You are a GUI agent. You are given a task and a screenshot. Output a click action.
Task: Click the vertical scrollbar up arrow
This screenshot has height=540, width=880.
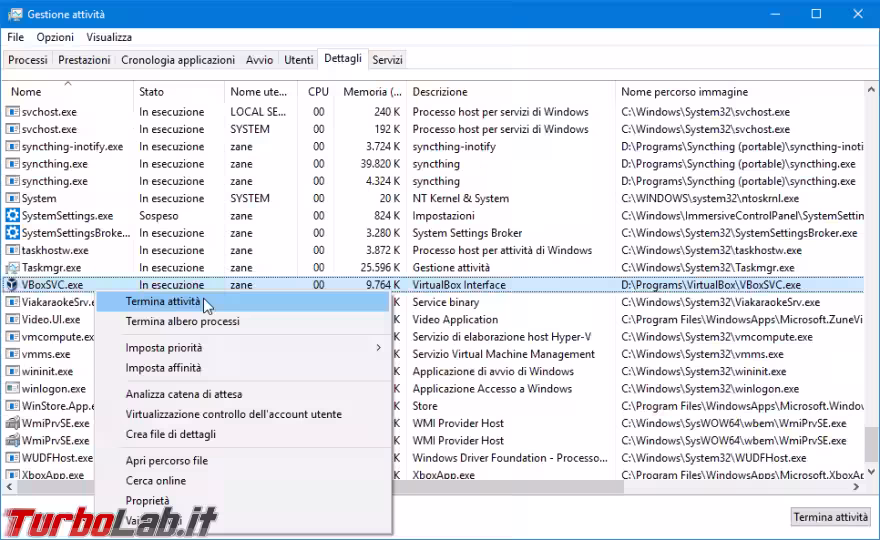(871, 89)
